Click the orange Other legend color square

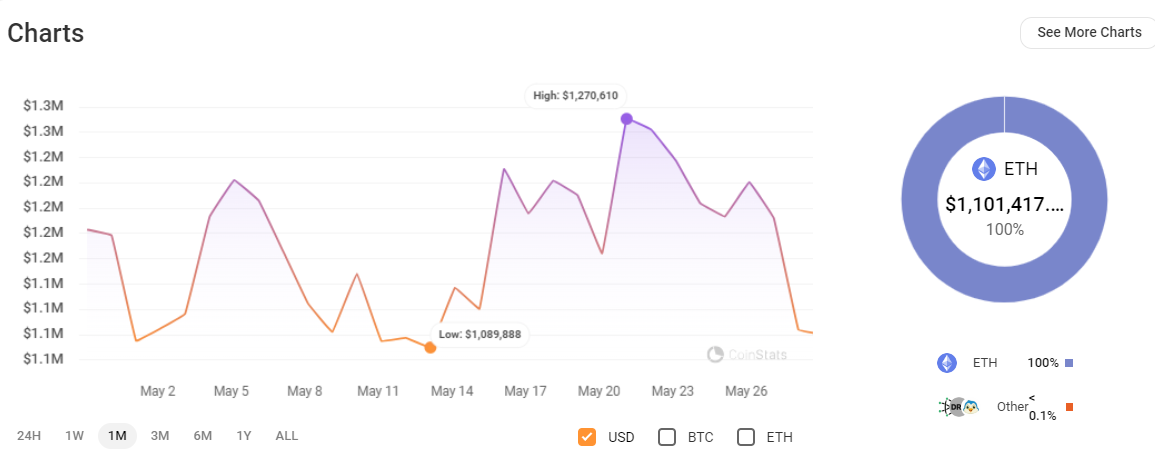[1069, 407]
